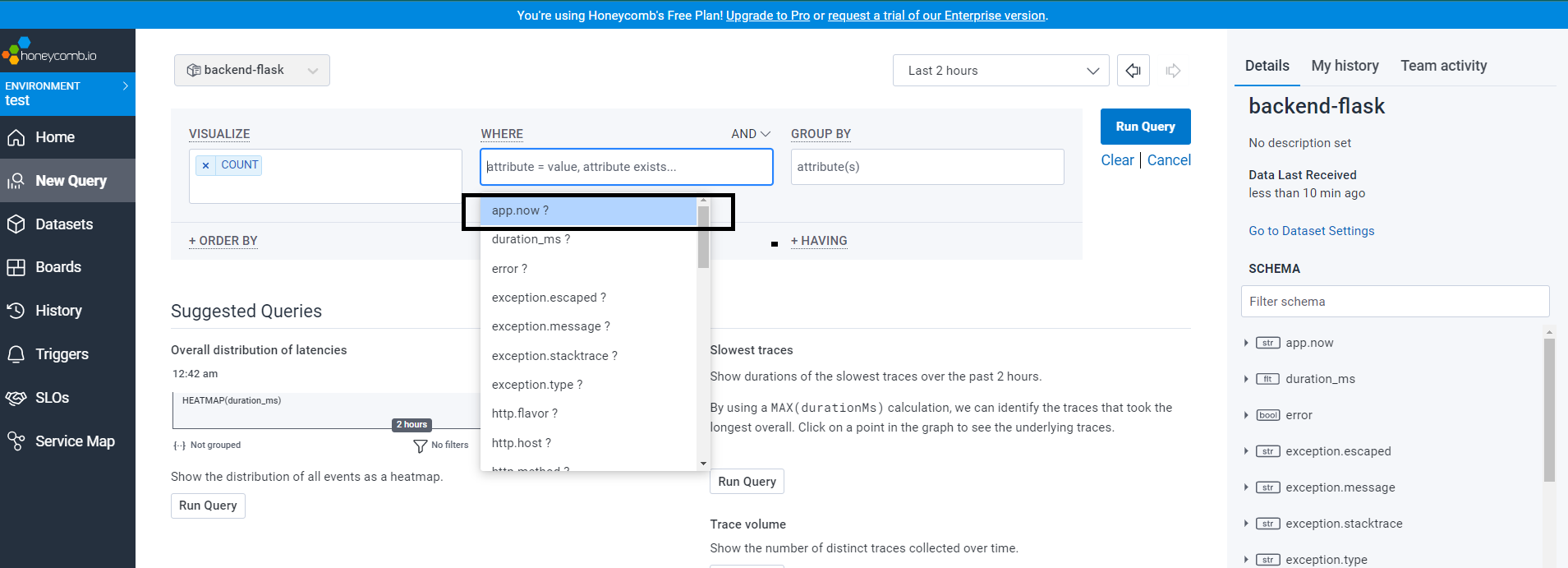
Task: Click the str type badge for app.now
Action: tap(1267, 343)
